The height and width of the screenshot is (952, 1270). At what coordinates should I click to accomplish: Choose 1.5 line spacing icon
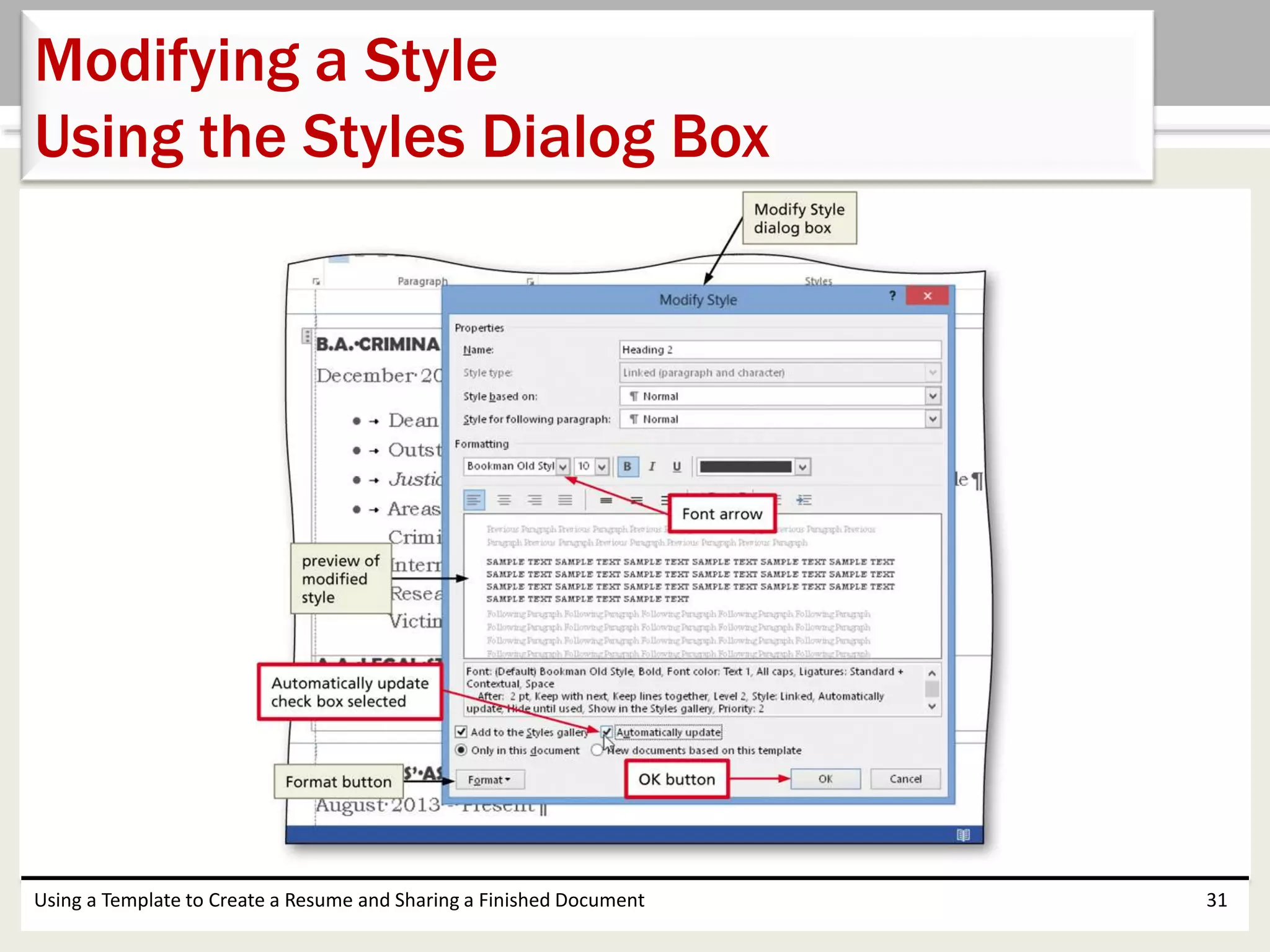636,500
